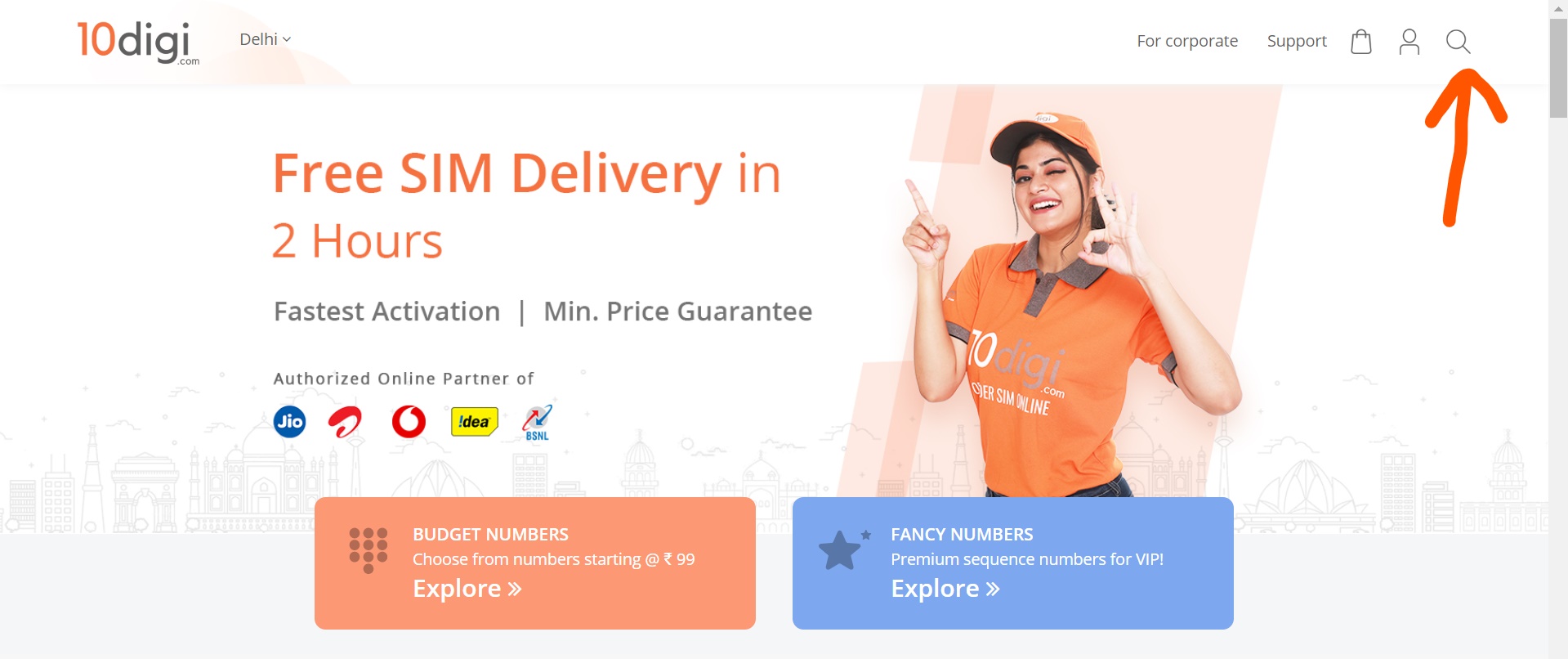Viewport: 1568px width, 659px height.
Task: Expand the Delhi city dropdown
Action: click(x=266, y=39)
